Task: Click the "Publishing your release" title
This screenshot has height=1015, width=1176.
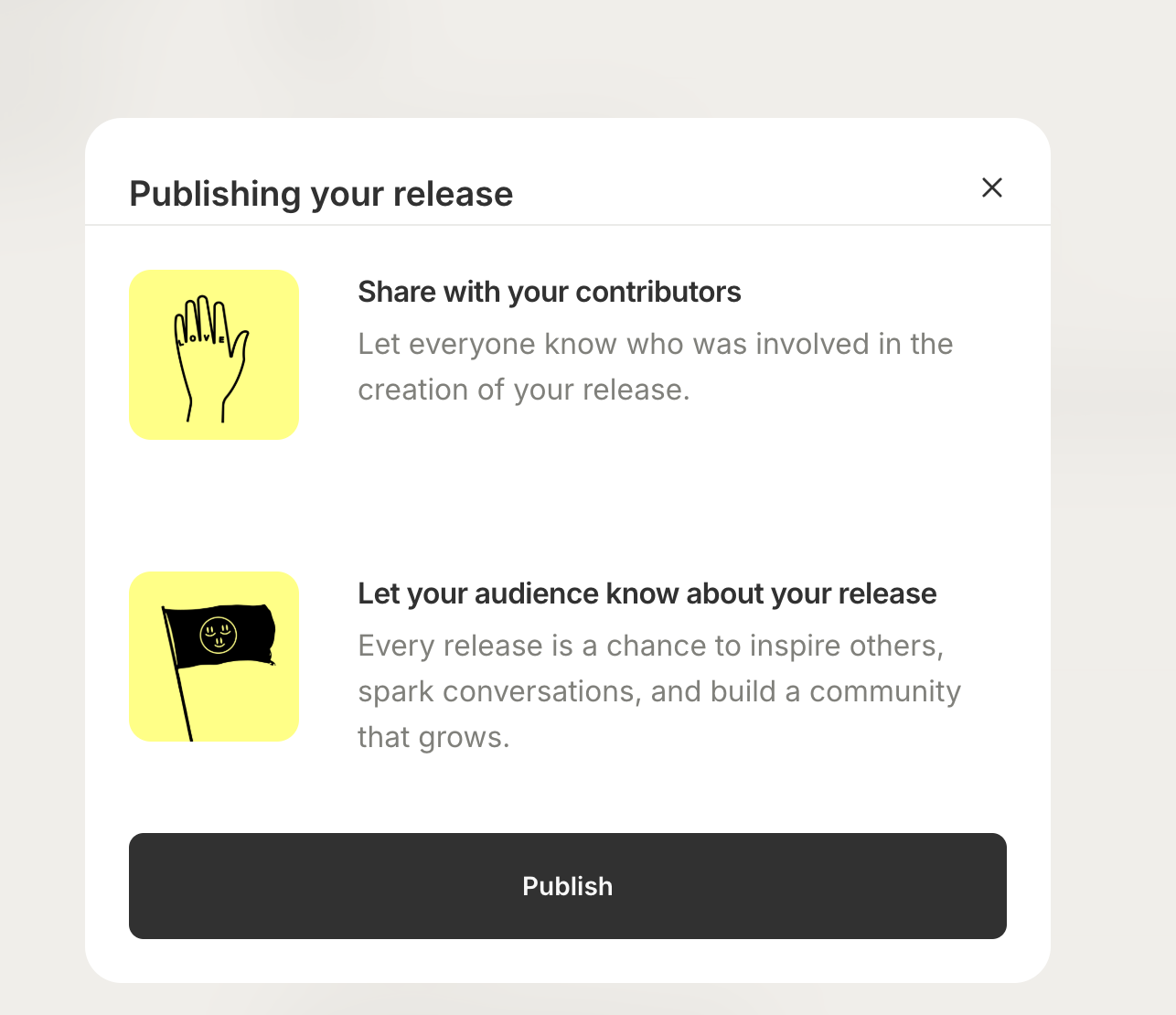Action: coord(321,194)
